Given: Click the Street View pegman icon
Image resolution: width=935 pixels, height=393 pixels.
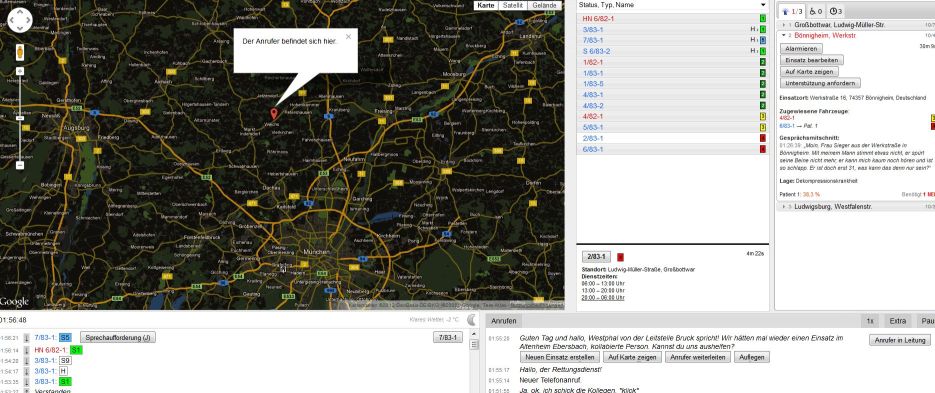Looking at the screenshot, I should [20, 52].
